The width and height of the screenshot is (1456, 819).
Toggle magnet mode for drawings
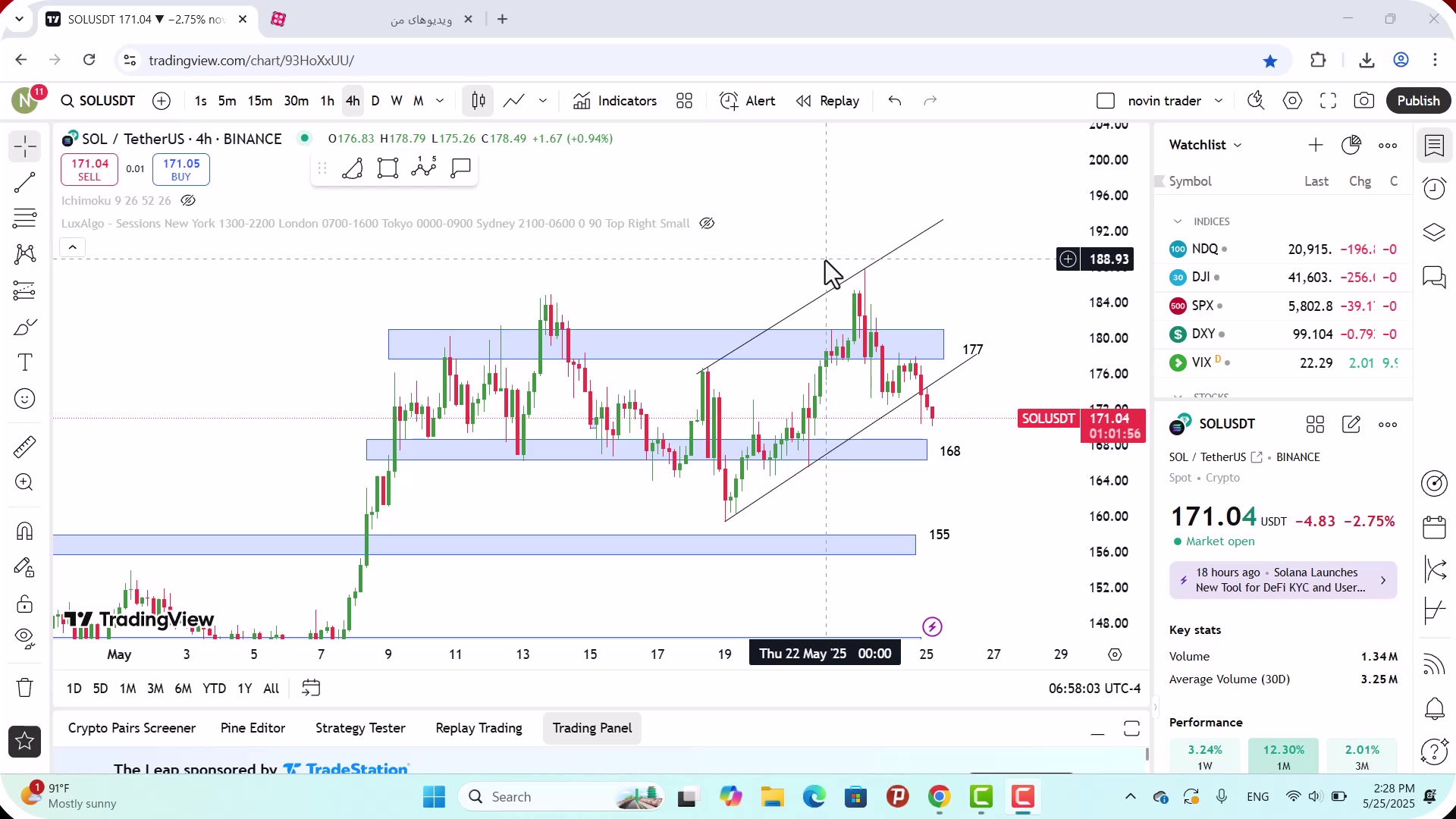24,531
